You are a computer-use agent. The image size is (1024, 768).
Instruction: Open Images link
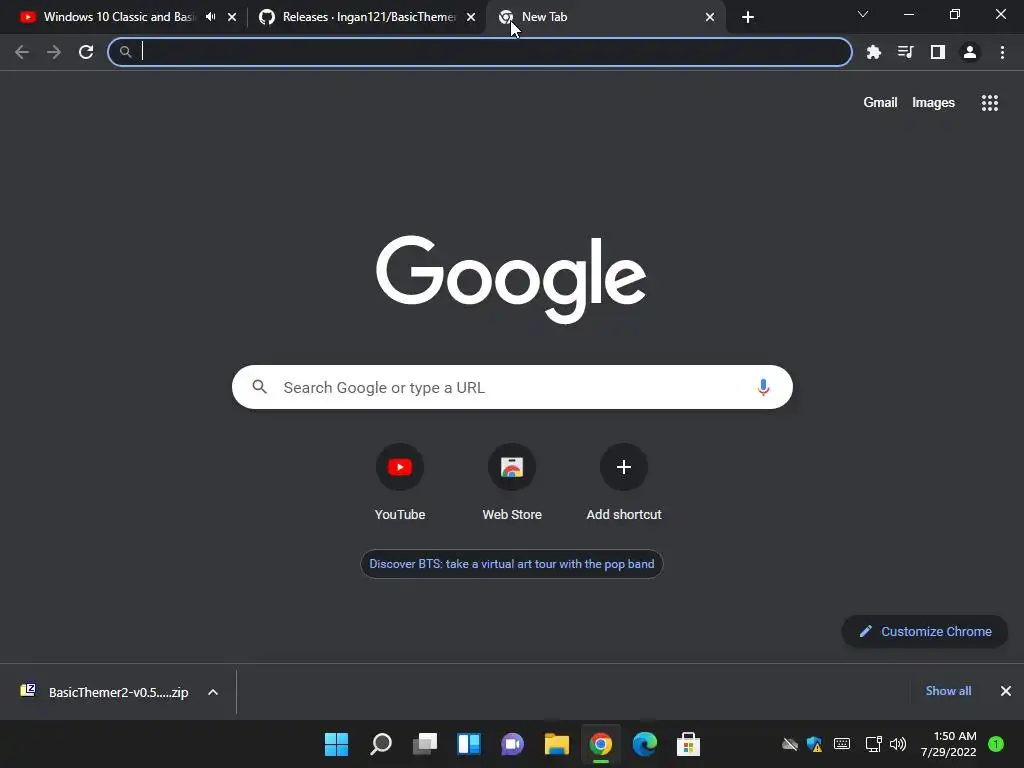pyautogui.click(x=933, y=103)
